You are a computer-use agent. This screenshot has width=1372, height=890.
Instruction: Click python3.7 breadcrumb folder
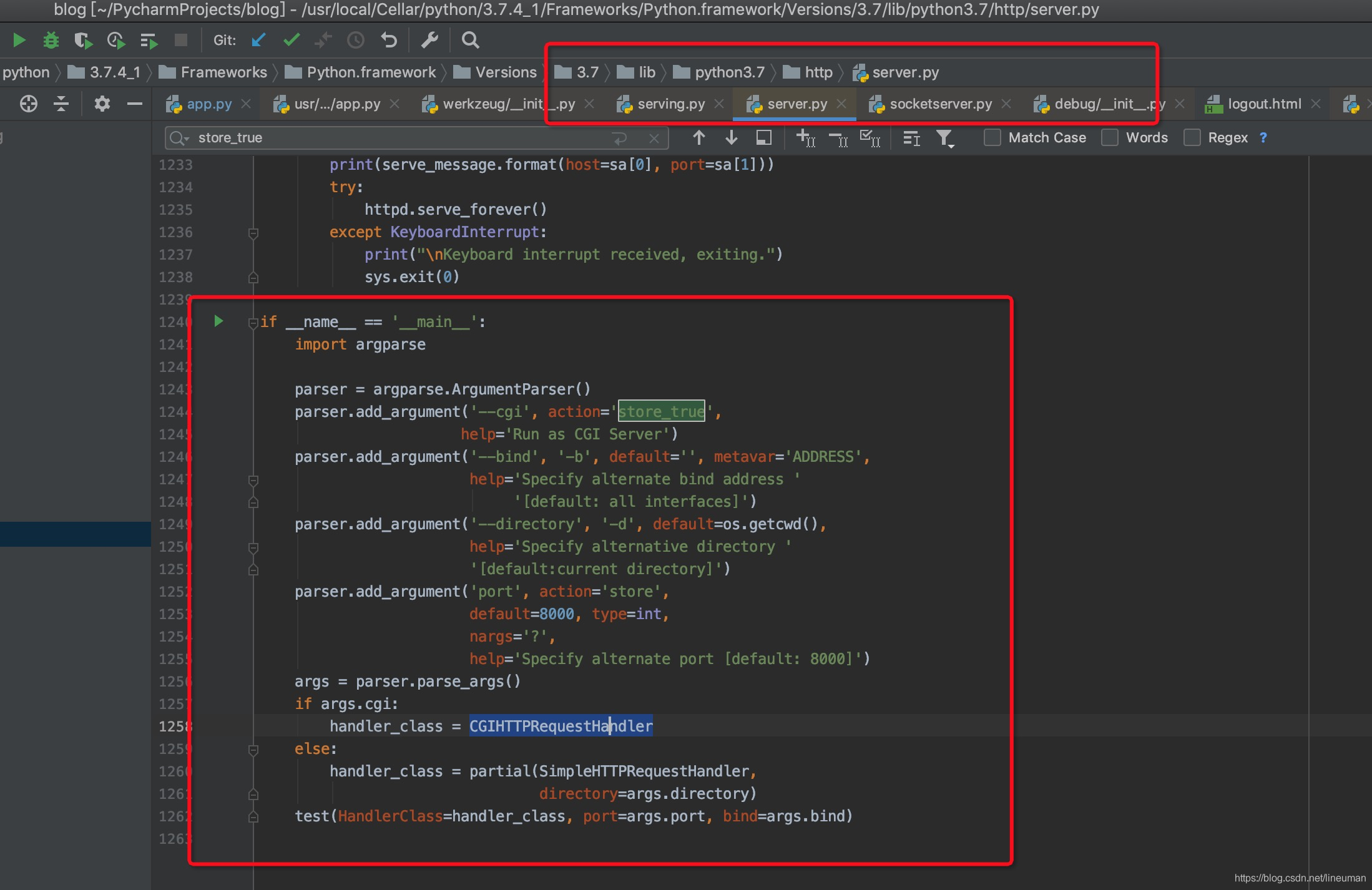[718, 72]
